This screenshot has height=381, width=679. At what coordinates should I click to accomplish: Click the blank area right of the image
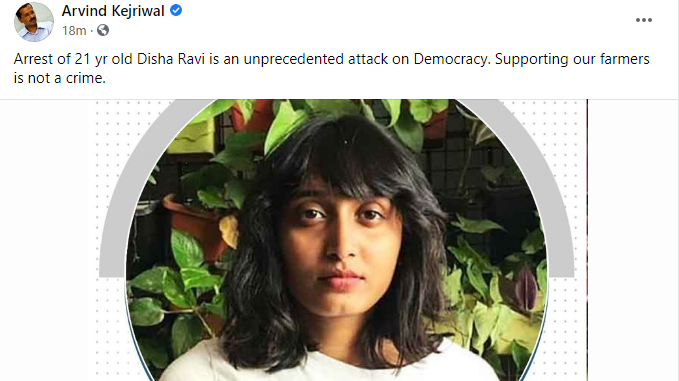(x=633, y=240)
